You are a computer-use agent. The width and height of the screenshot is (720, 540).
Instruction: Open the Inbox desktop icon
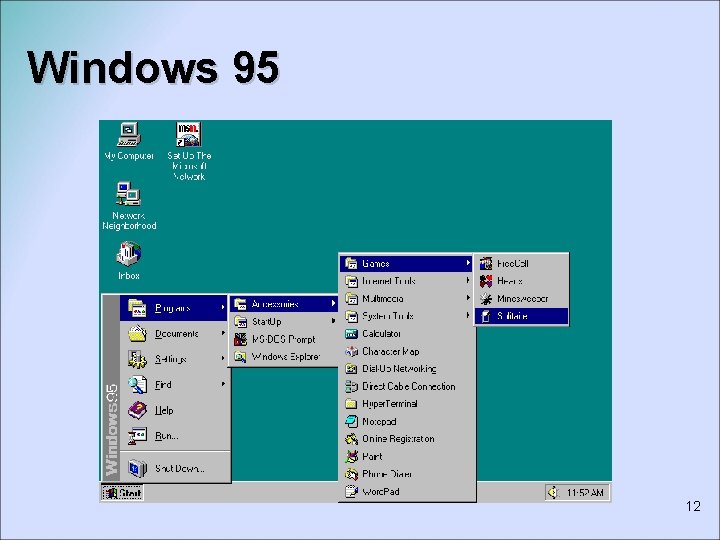click(129, 260)
